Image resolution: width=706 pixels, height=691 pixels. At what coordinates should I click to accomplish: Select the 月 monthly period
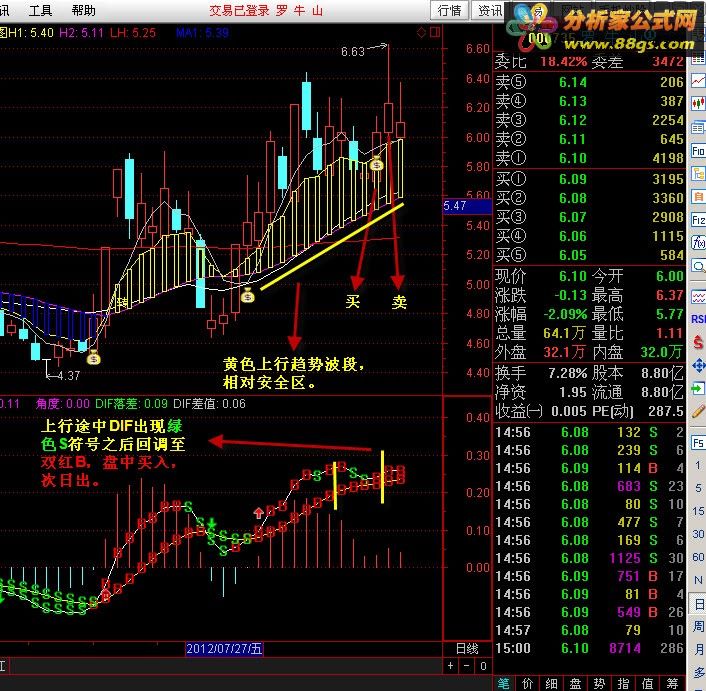[x=698, y=649]
